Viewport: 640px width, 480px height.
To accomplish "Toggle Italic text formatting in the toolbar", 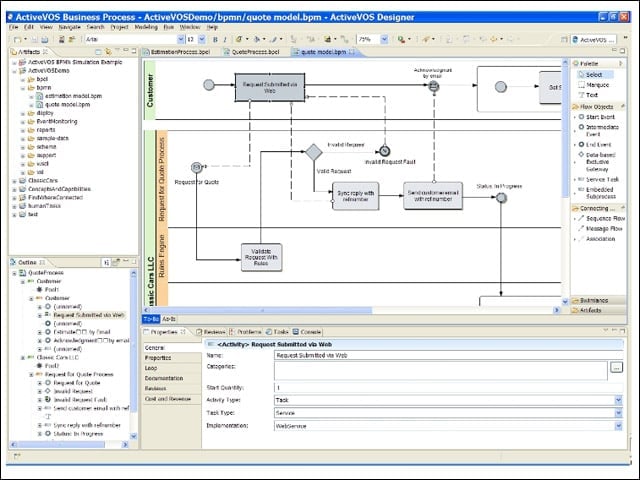I will pyautogui.click(x=225, y=40).
